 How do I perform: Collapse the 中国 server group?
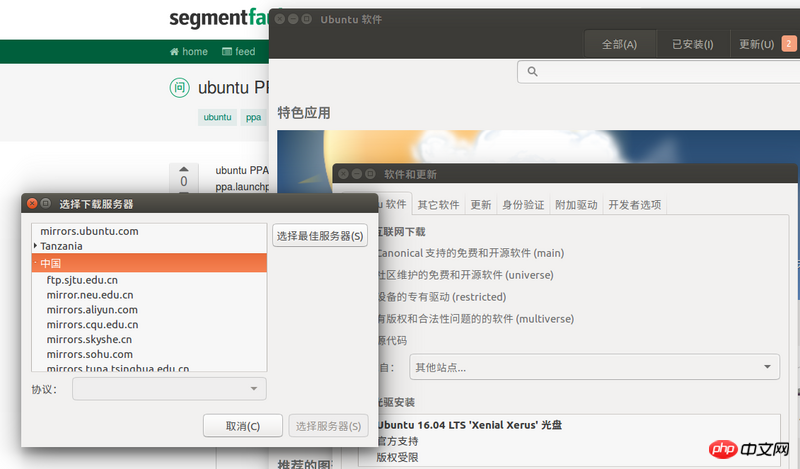pyautogui.click(x=35, y=263)
